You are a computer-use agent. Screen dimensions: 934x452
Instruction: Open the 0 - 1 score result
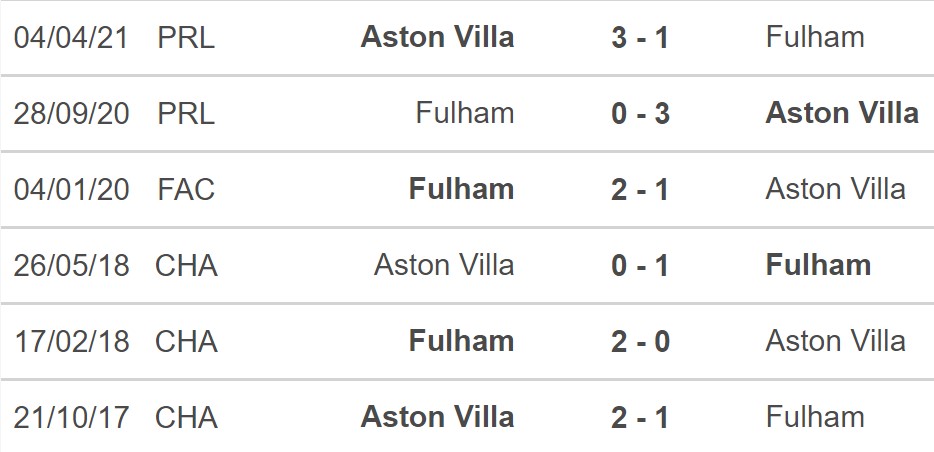coord(640,265)
